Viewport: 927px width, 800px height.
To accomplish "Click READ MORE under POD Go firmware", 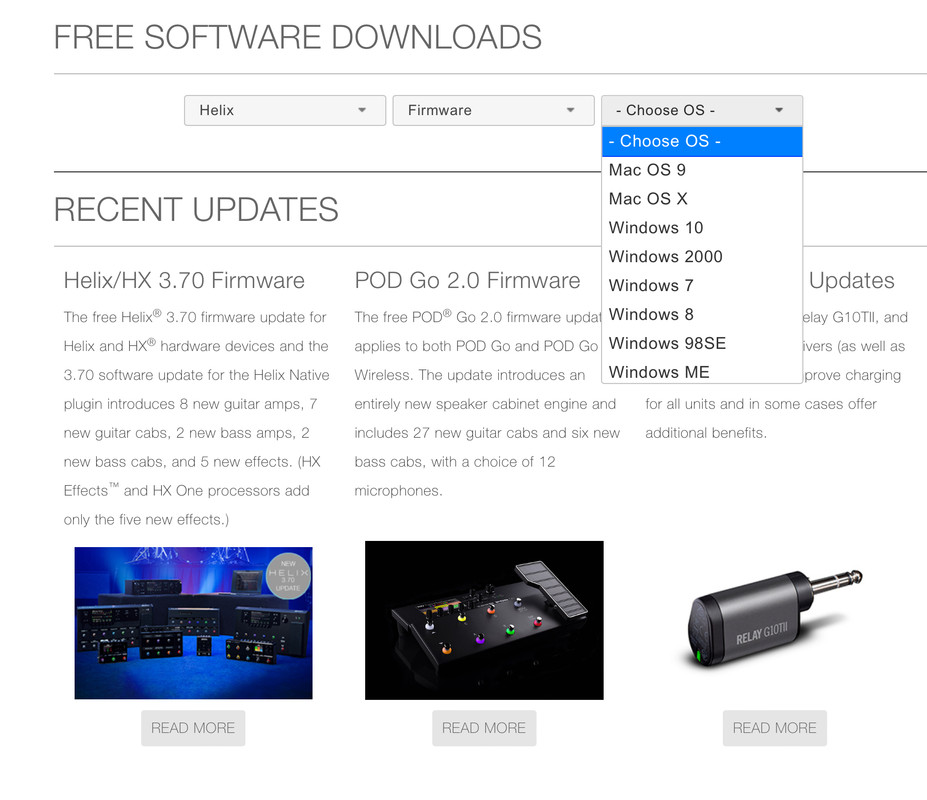I will coord(484,728).
